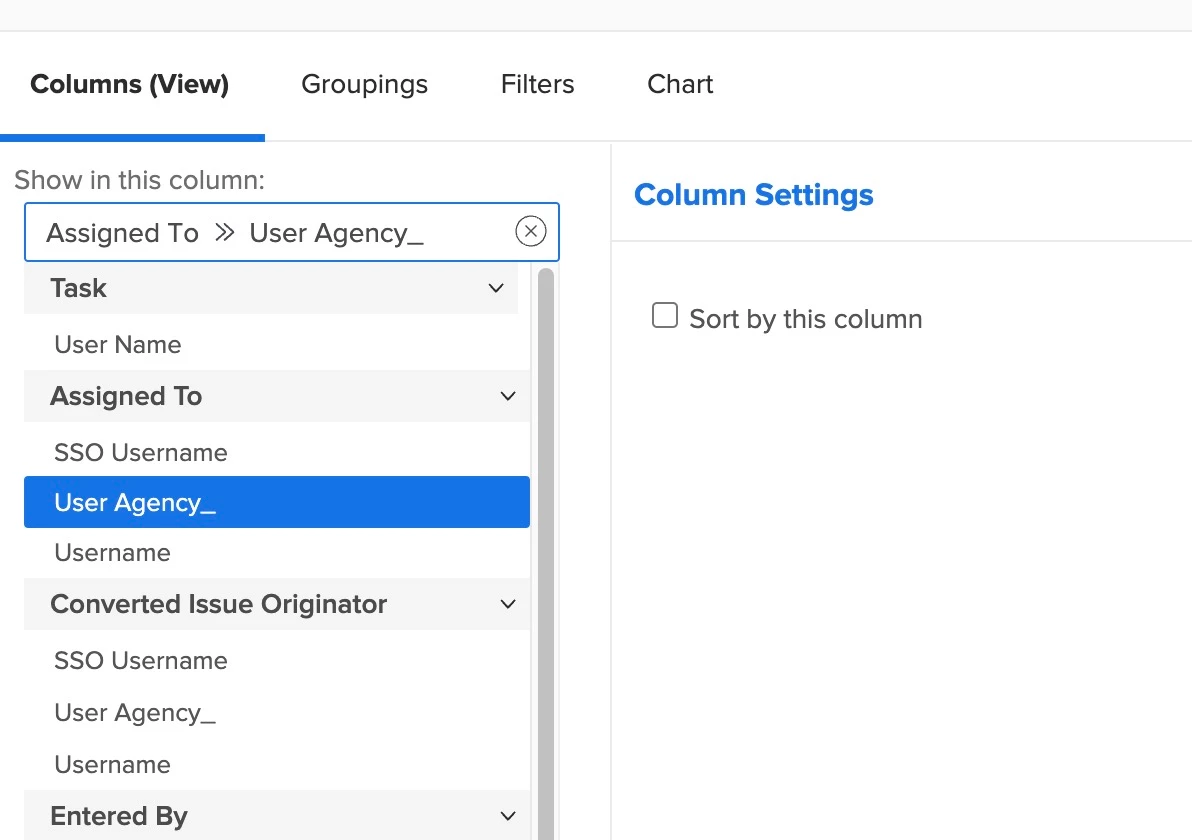
Task: Pick highlighted User Agency_ under Assigned To
Action: click(135, 502)
